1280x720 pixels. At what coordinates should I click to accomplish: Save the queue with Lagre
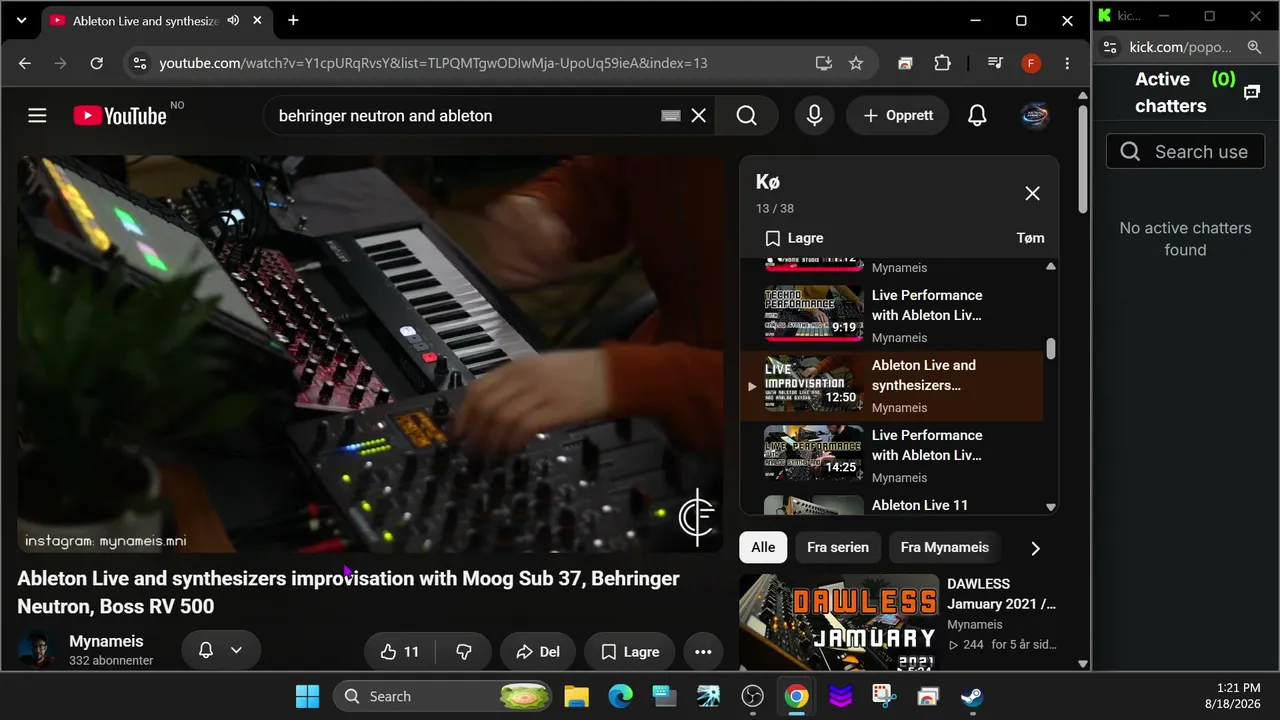tap(794, 238)
